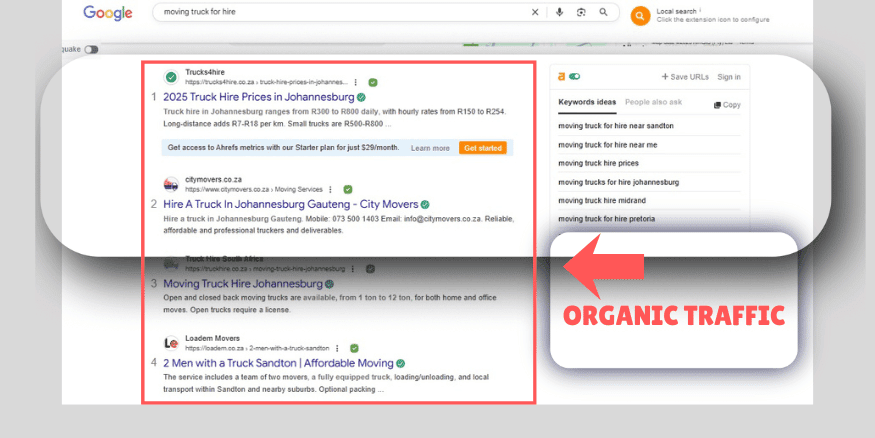The image size is (875, 438).
Task: Switch to the Keywords ideas tab
Action: 587,103
